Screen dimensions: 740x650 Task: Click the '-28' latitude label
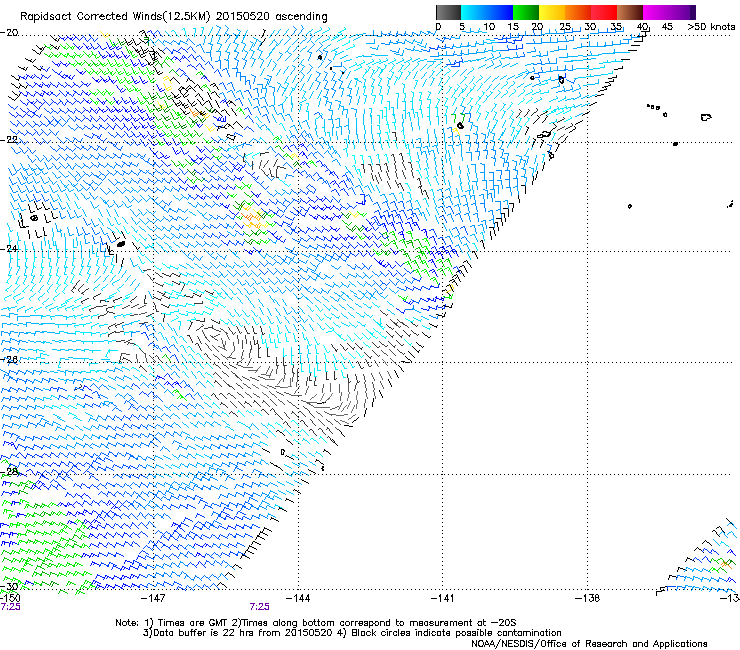(x=9, y=472)
